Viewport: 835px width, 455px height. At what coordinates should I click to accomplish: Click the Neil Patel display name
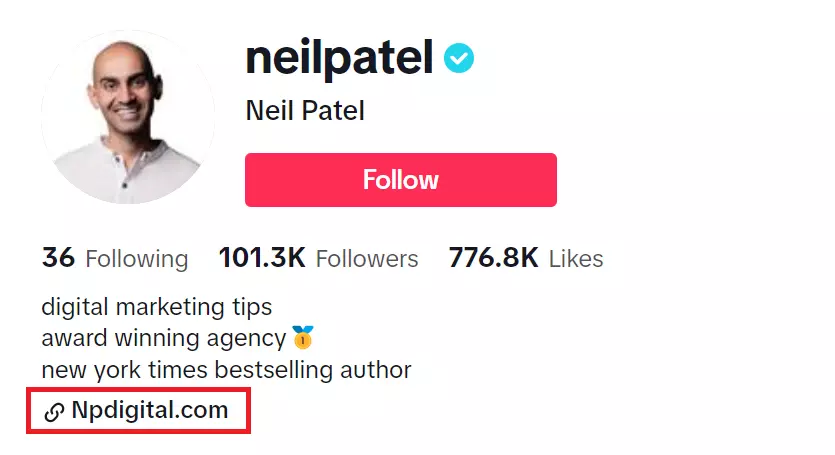[x=305, y=110]
